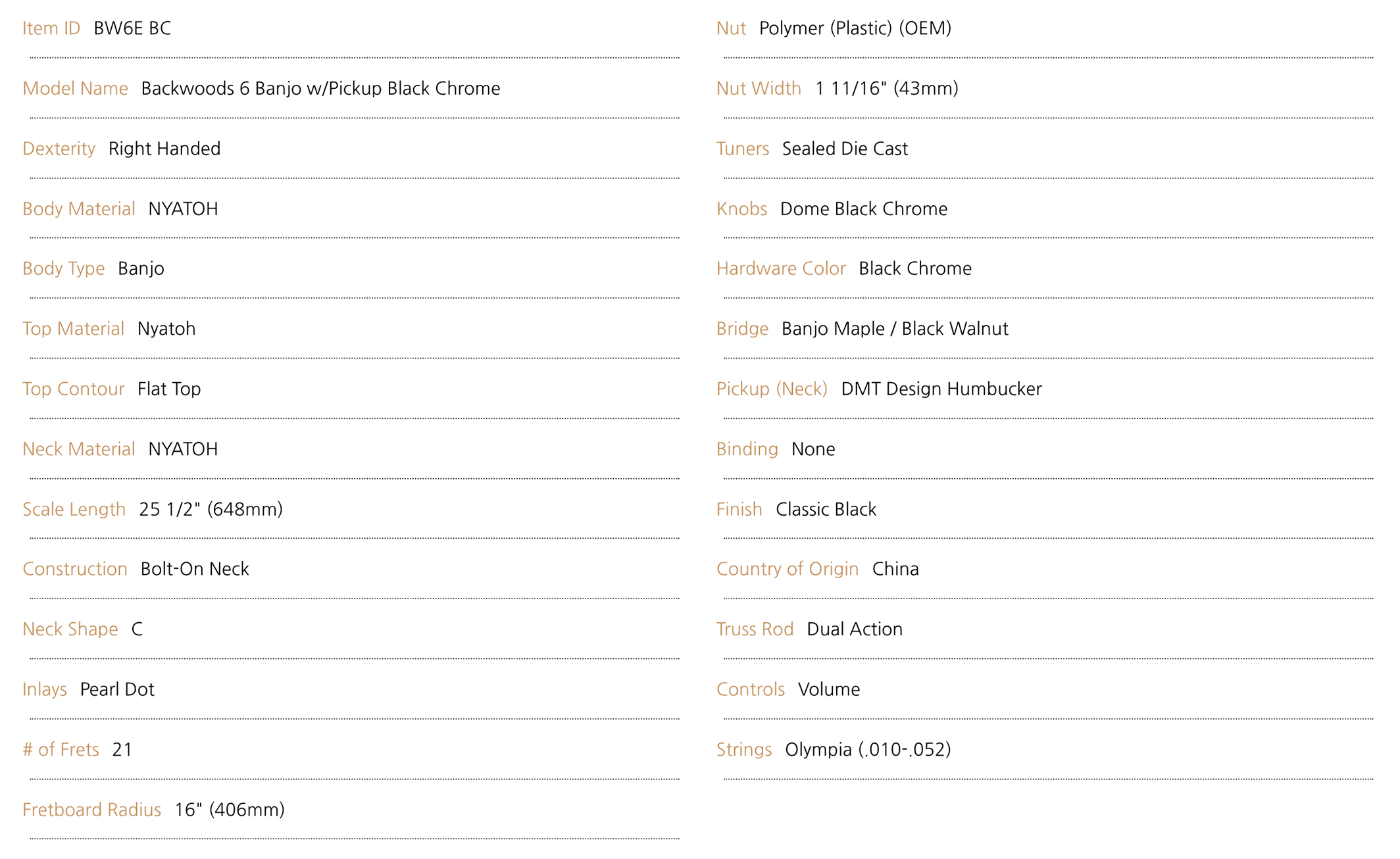Select the Olympia (.010-.052) strings value

coord(868,749)
